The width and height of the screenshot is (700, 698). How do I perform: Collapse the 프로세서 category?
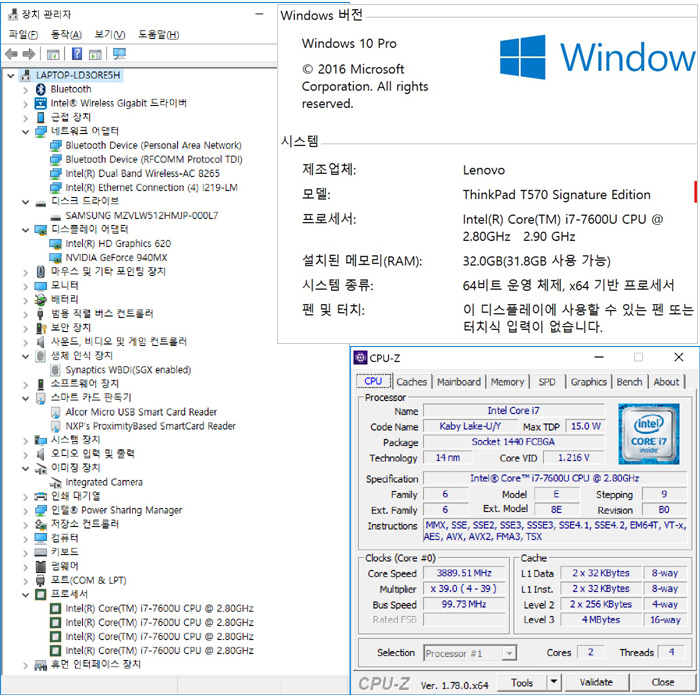click(x=25, y=595)
